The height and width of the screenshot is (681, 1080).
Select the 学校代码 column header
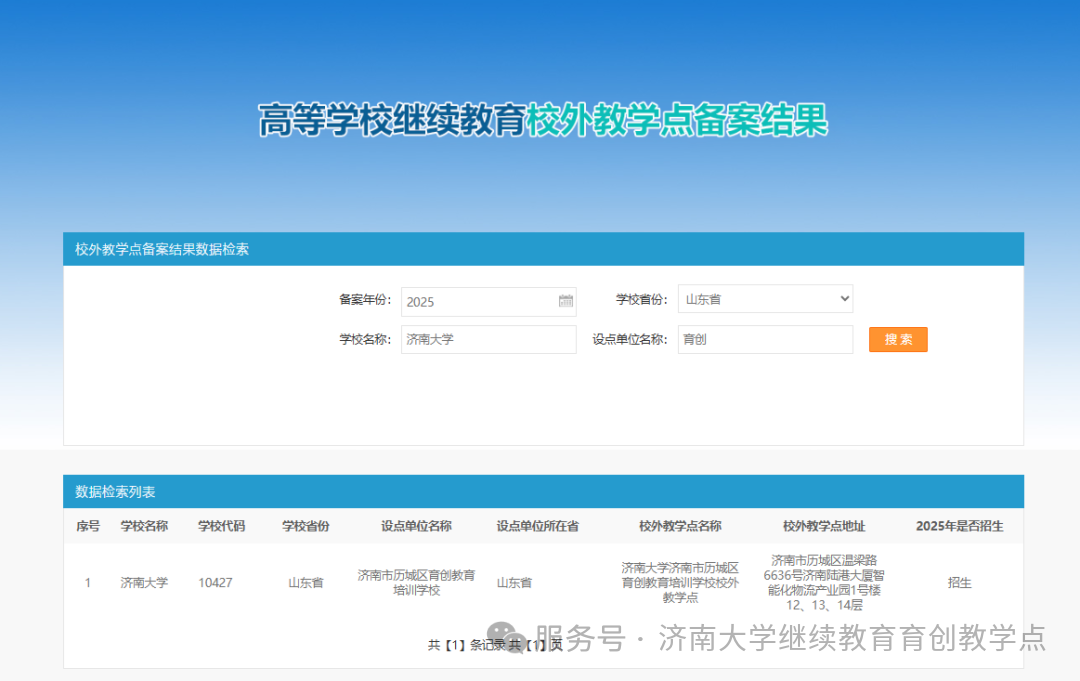(220, 526)
